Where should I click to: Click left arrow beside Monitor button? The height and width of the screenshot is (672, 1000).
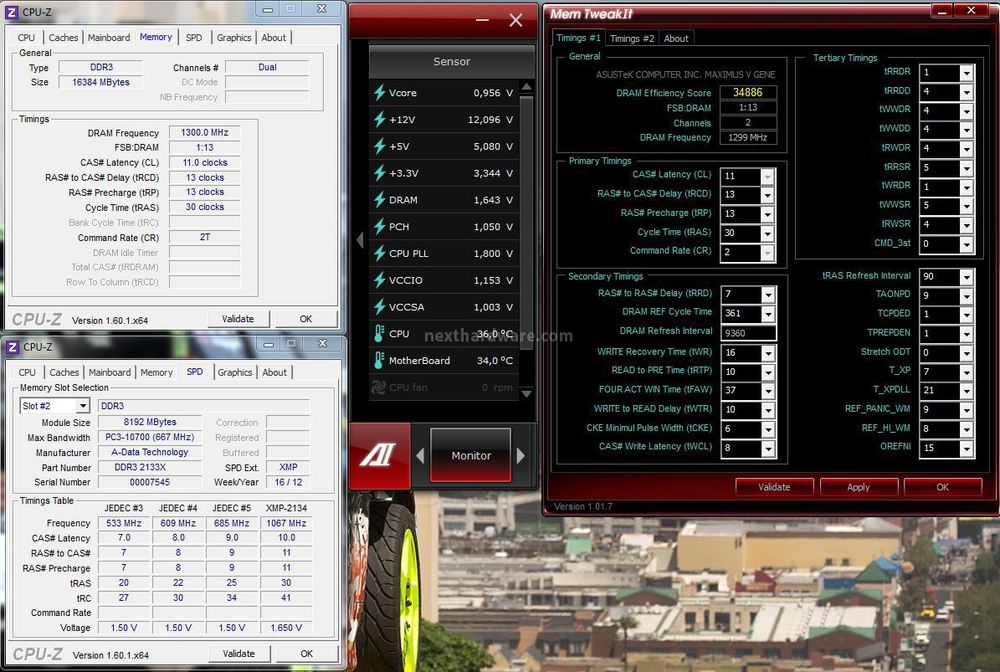tap(420, 456)
